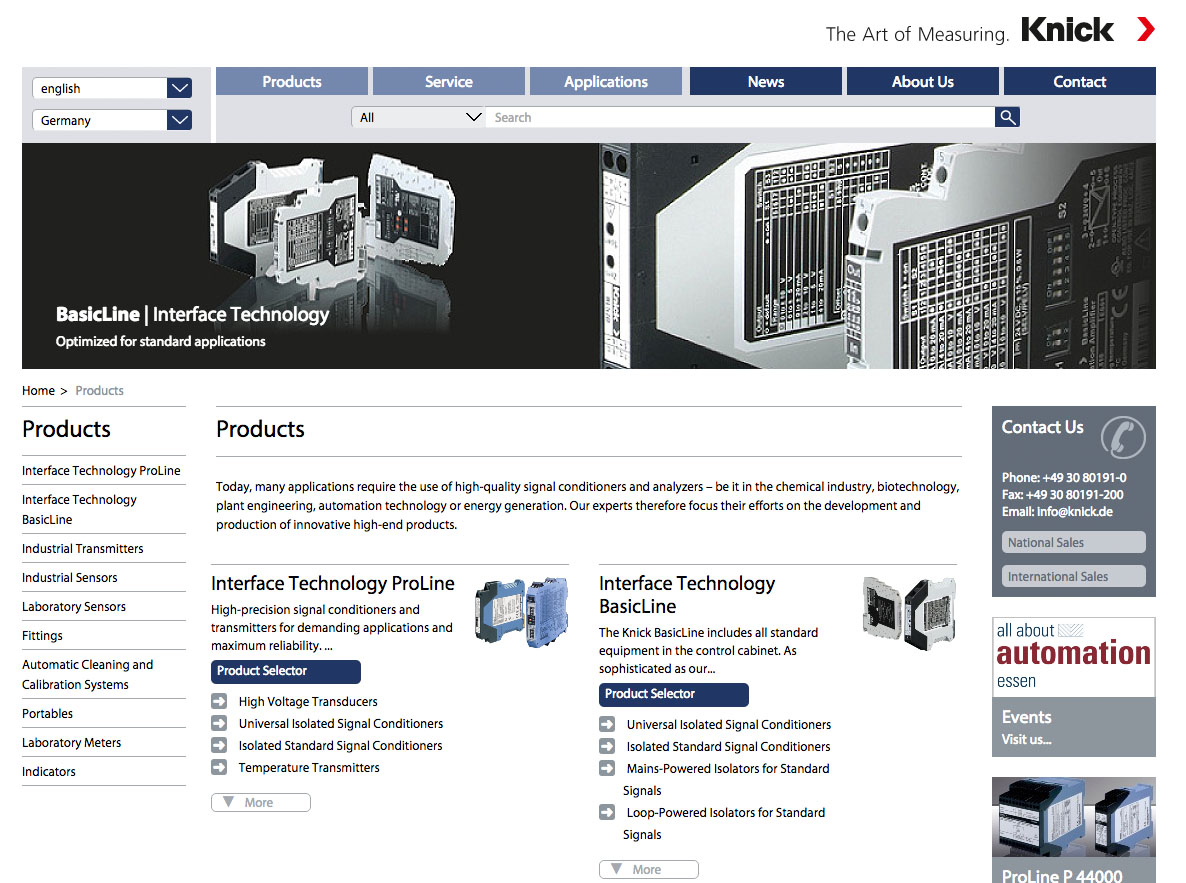1186x883 pixels.
Task: Open the Contact navigation tab
Action: coord(1079,82)
